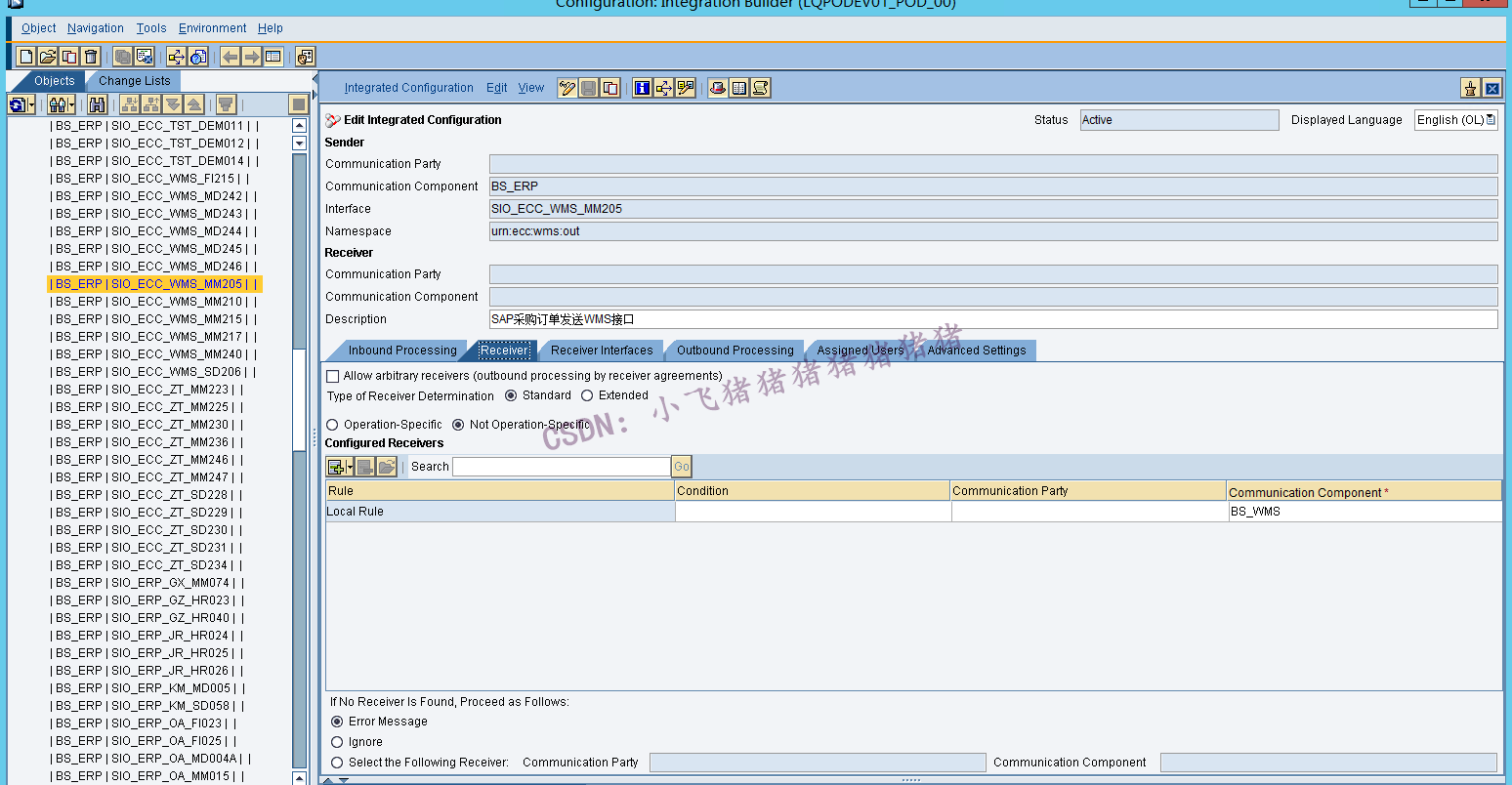Select the Extended receiver determination radio button

(x=587, y=394)
